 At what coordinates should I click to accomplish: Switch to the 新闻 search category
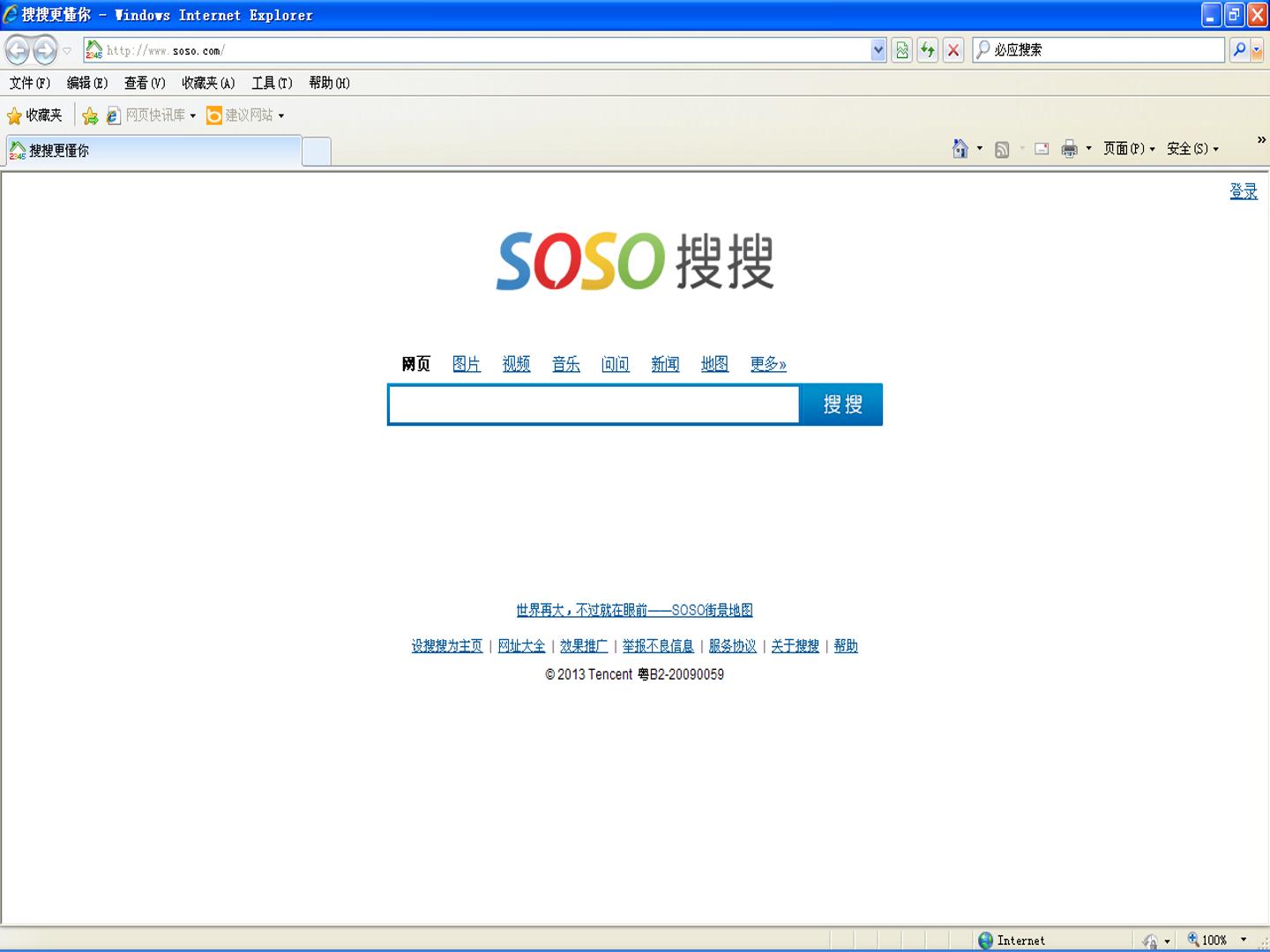[x=666, y=364]
